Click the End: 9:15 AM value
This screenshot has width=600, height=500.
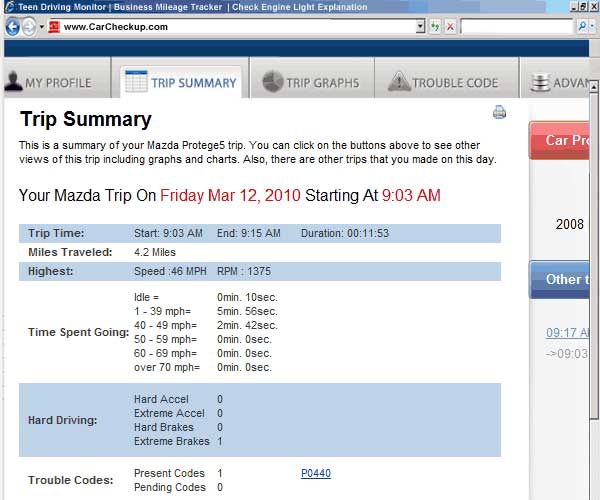(x=249, y=233)
